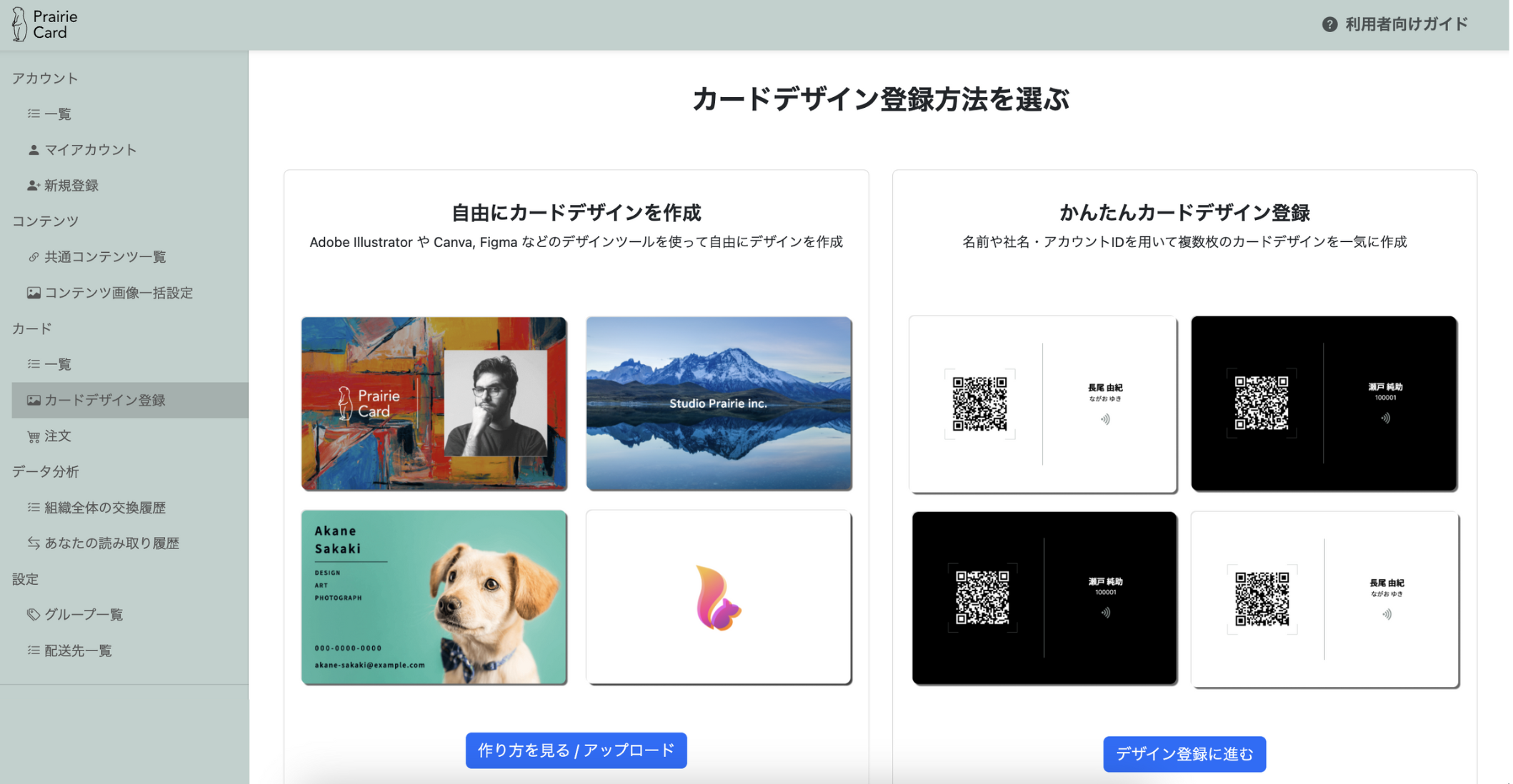1513x784 pixels.
Task: Click the Prairie Card logo icon
Action: 19,24
